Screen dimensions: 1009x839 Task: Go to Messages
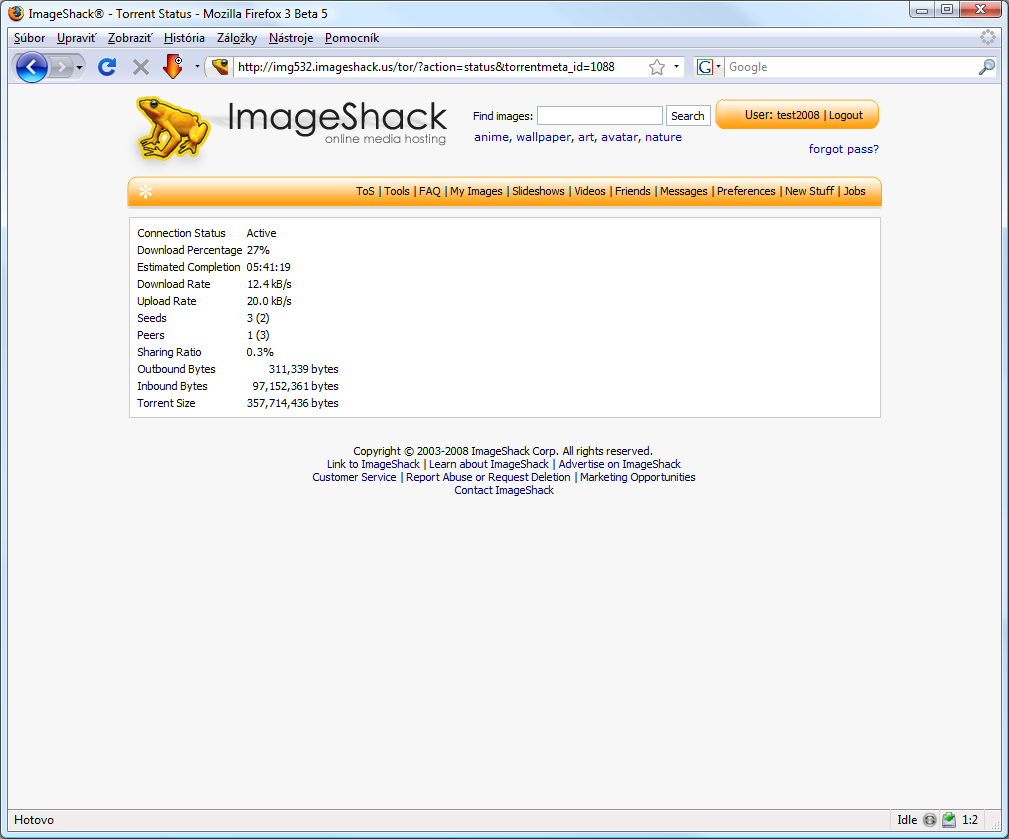[683, 191]
